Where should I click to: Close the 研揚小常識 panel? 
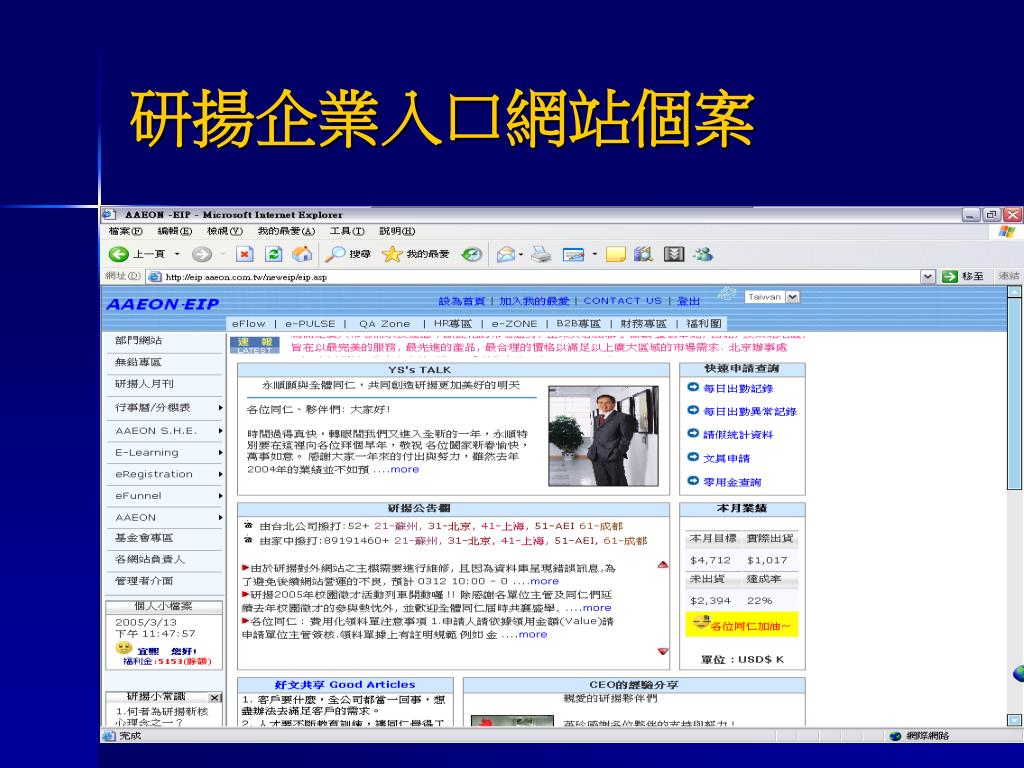(215, 698)
